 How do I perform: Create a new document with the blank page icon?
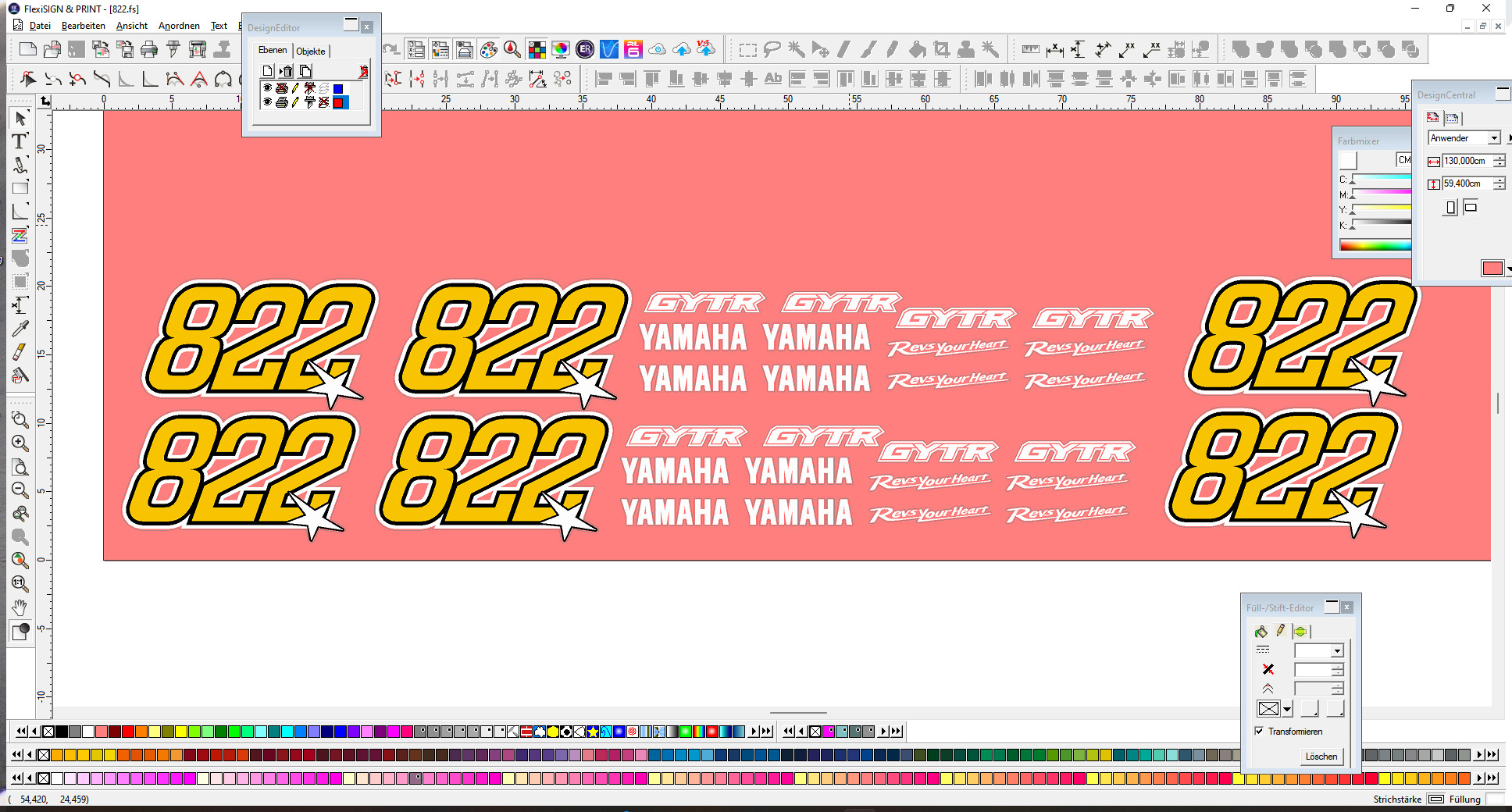point(27,50)
